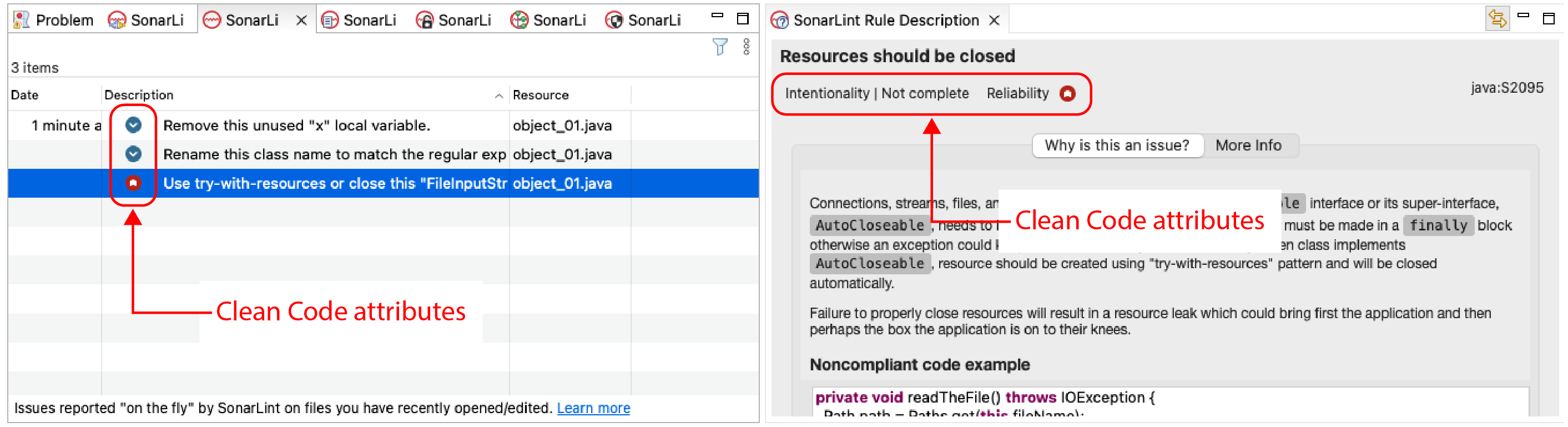
Task: Toggle the yellow link-arrows icon in Rule Description
Action: [1497, 19]
